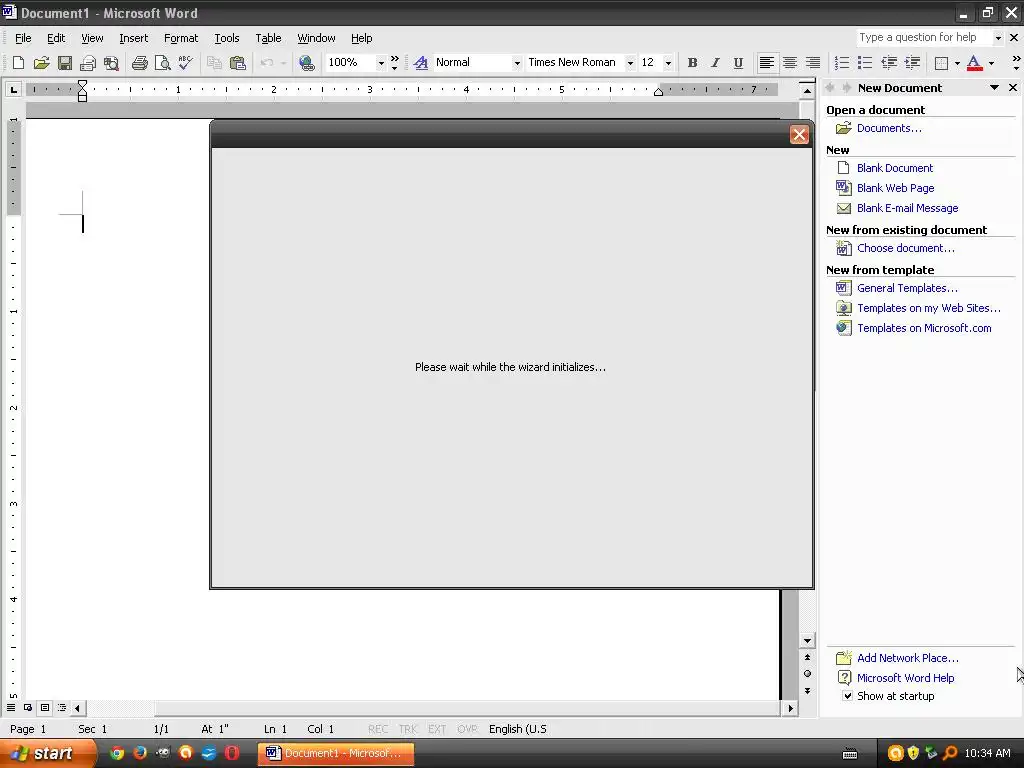Screen dimensions: 1024x768
Task: Click the Search toolbar icon
Action: click(112, 63)
